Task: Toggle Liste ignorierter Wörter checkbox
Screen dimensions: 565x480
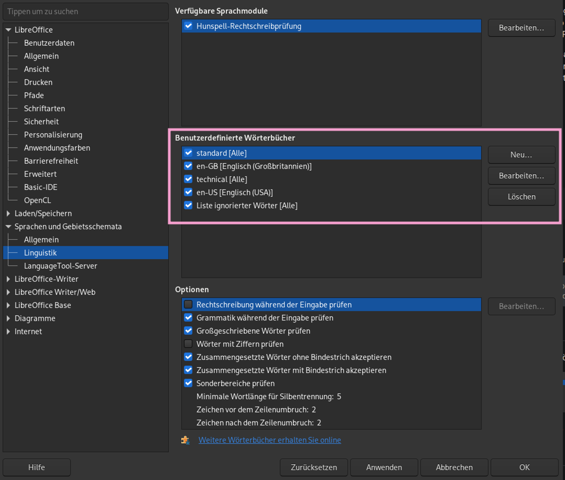Action: (188, 205)
